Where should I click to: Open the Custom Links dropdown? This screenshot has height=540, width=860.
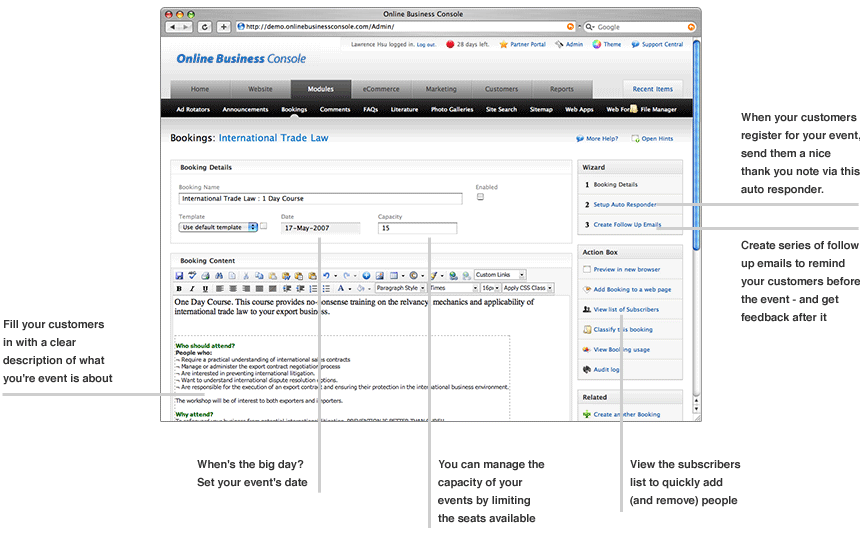(x=499, y=275)
